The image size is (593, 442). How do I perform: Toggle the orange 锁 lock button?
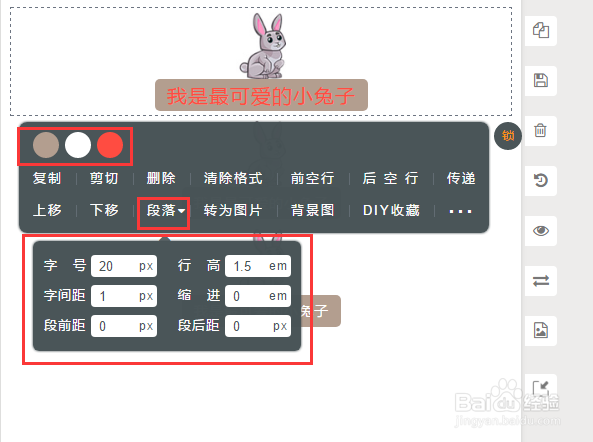[508, 135]
